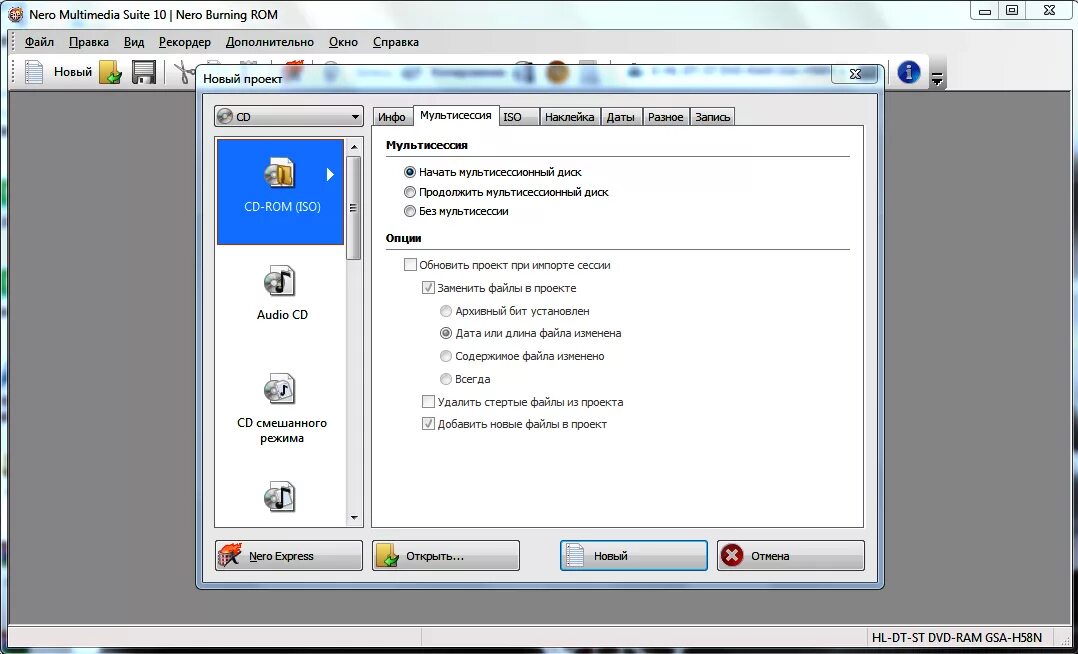The width and height of the screenshot is (1078, 654).
Task: Open the CD disc type dropdown
Action: click(x=289, y=117)
